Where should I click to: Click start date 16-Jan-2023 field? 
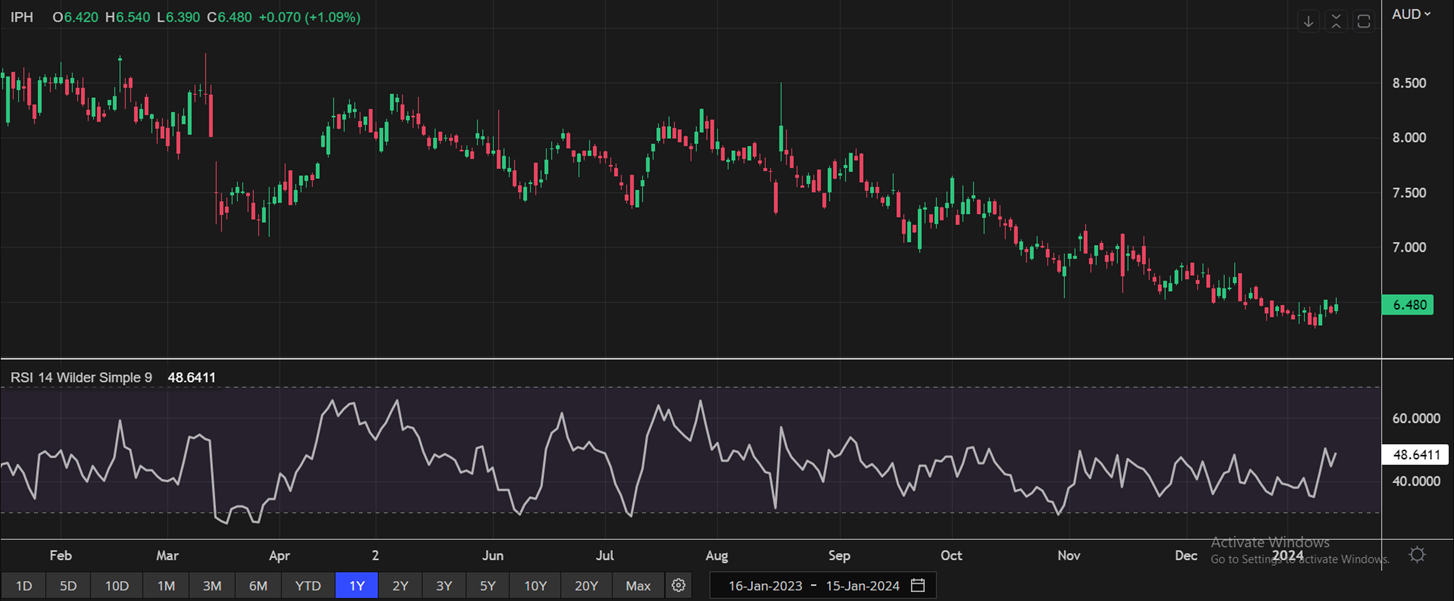765,585
